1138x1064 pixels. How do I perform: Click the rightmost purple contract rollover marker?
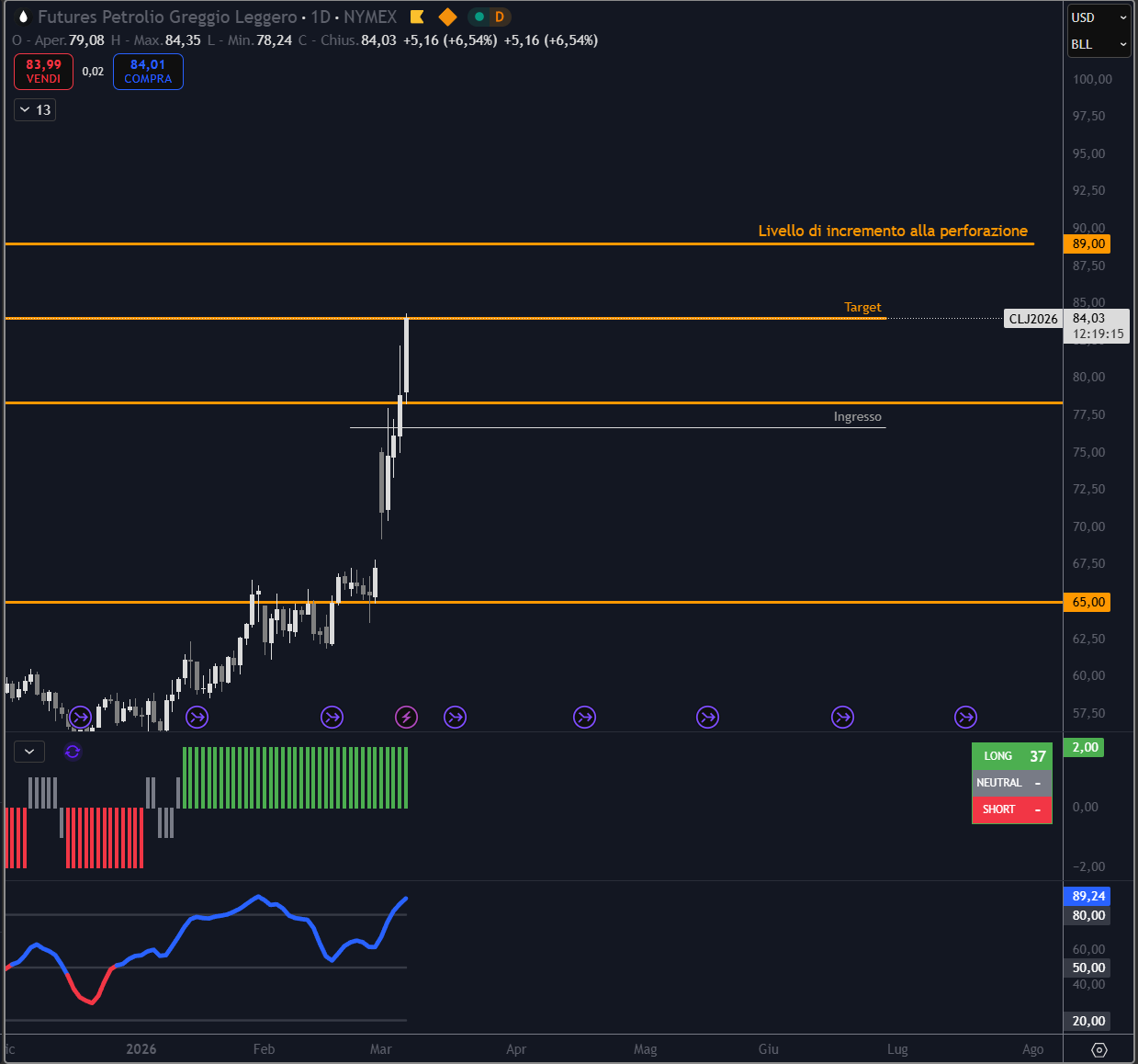(x=965, y=717)
